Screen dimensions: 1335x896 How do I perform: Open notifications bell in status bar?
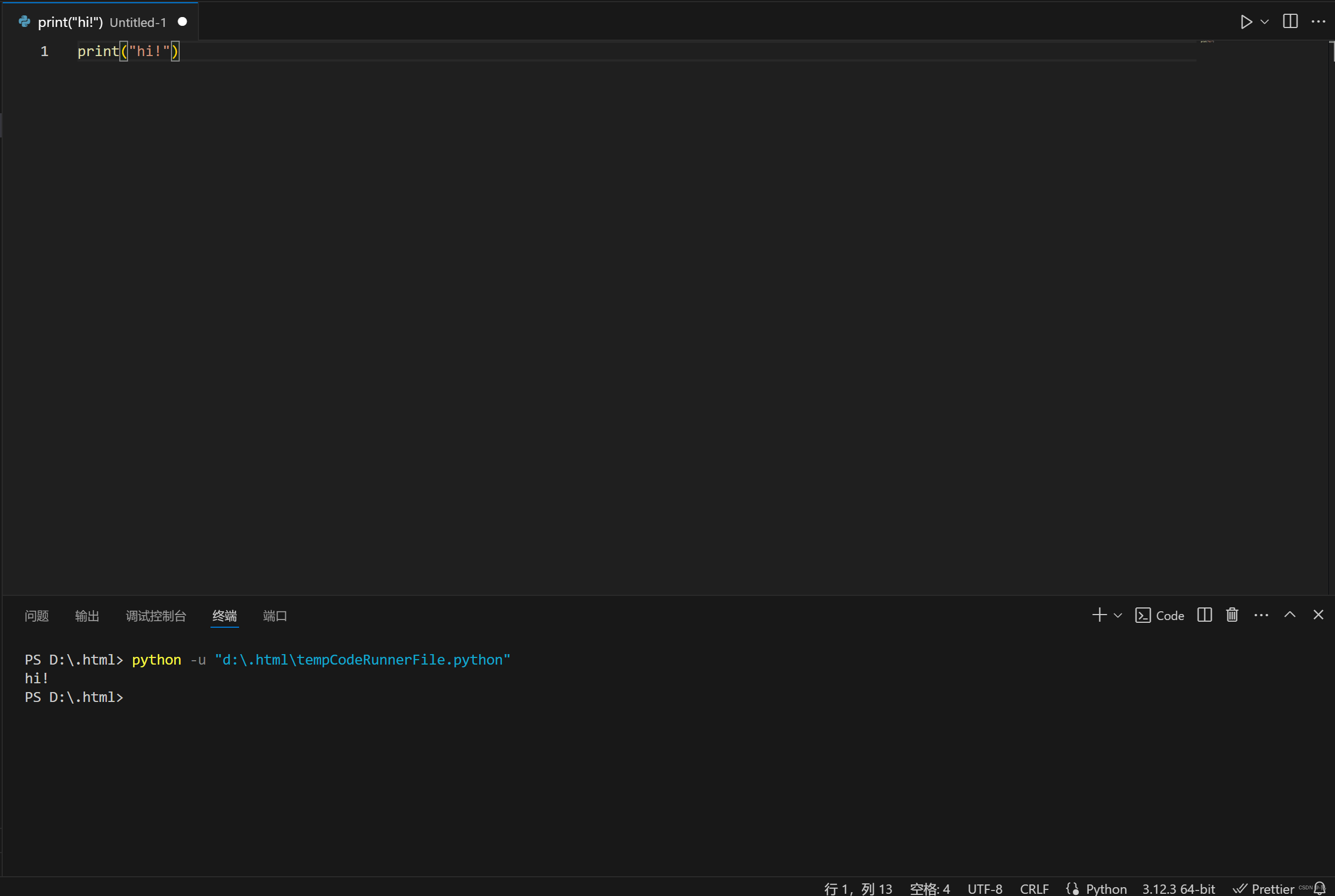[1320, 888]
